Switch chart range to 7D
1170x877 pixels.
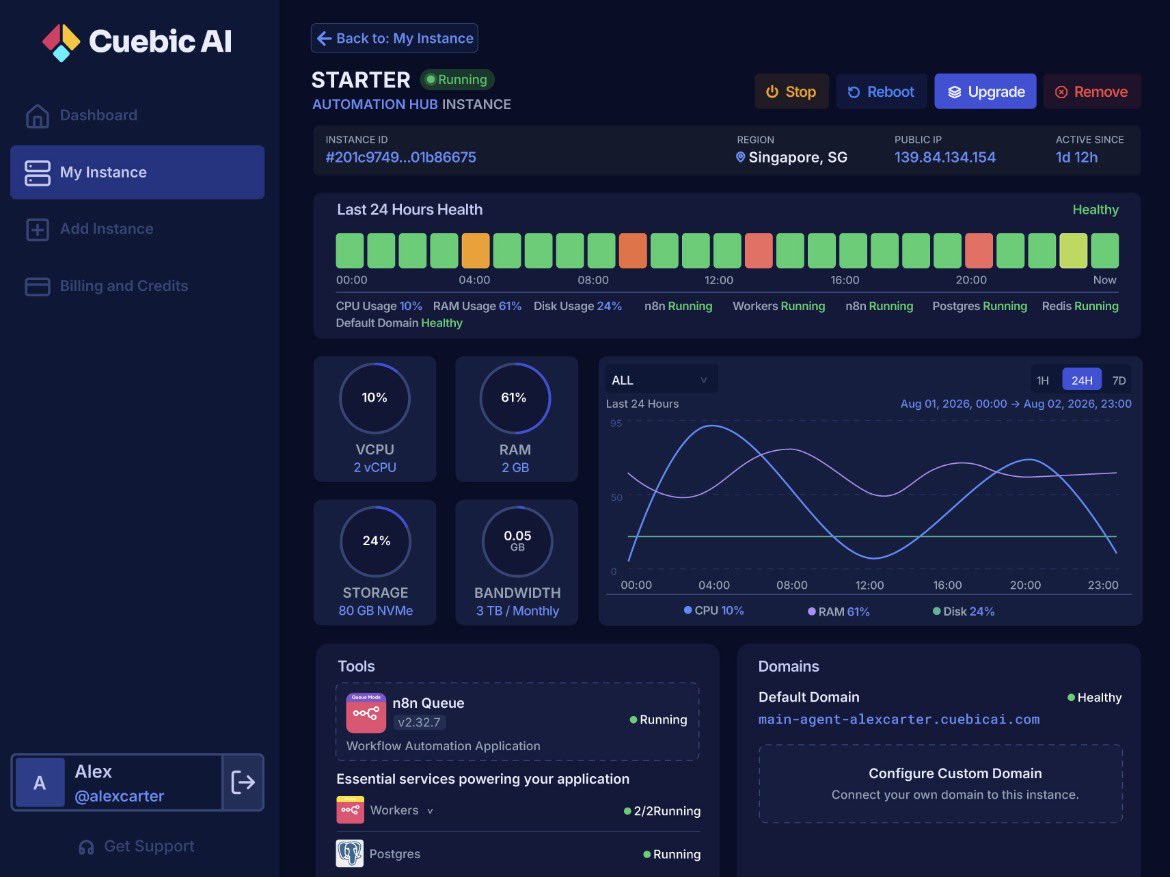(1119, 380)
